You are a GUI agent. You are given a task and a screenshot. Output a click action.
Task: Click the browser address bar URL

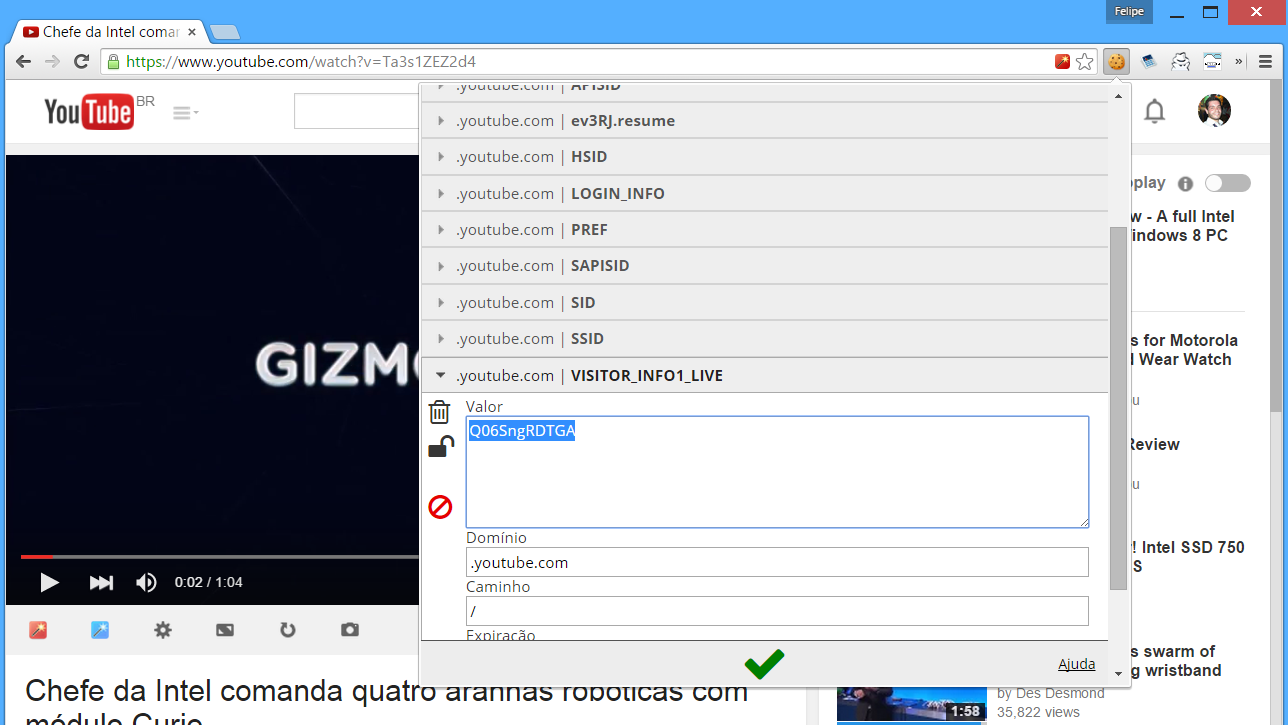tap(301, 62)
